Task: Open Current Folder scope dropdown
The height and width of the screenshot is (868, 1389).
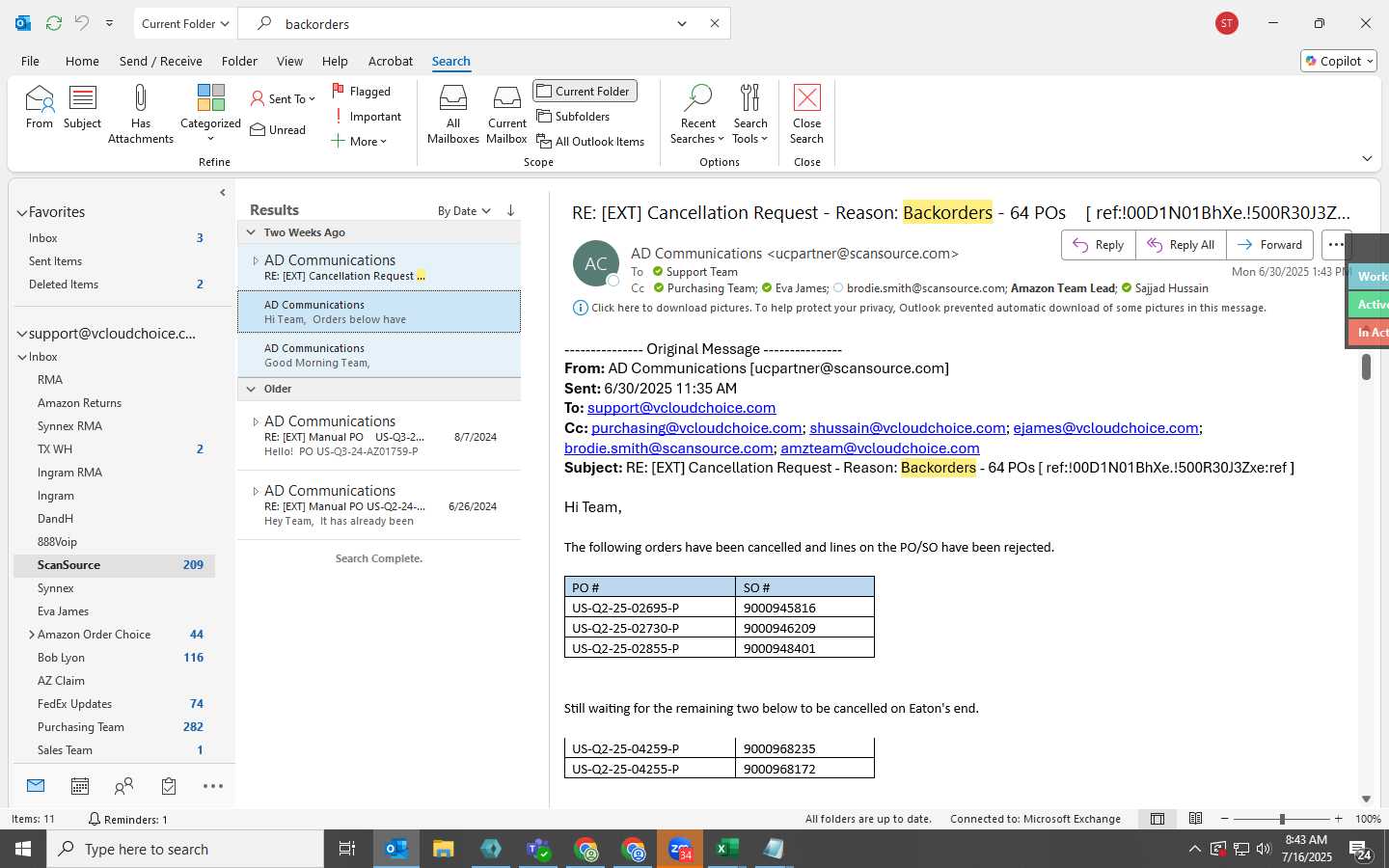Action: click(185, 23)
